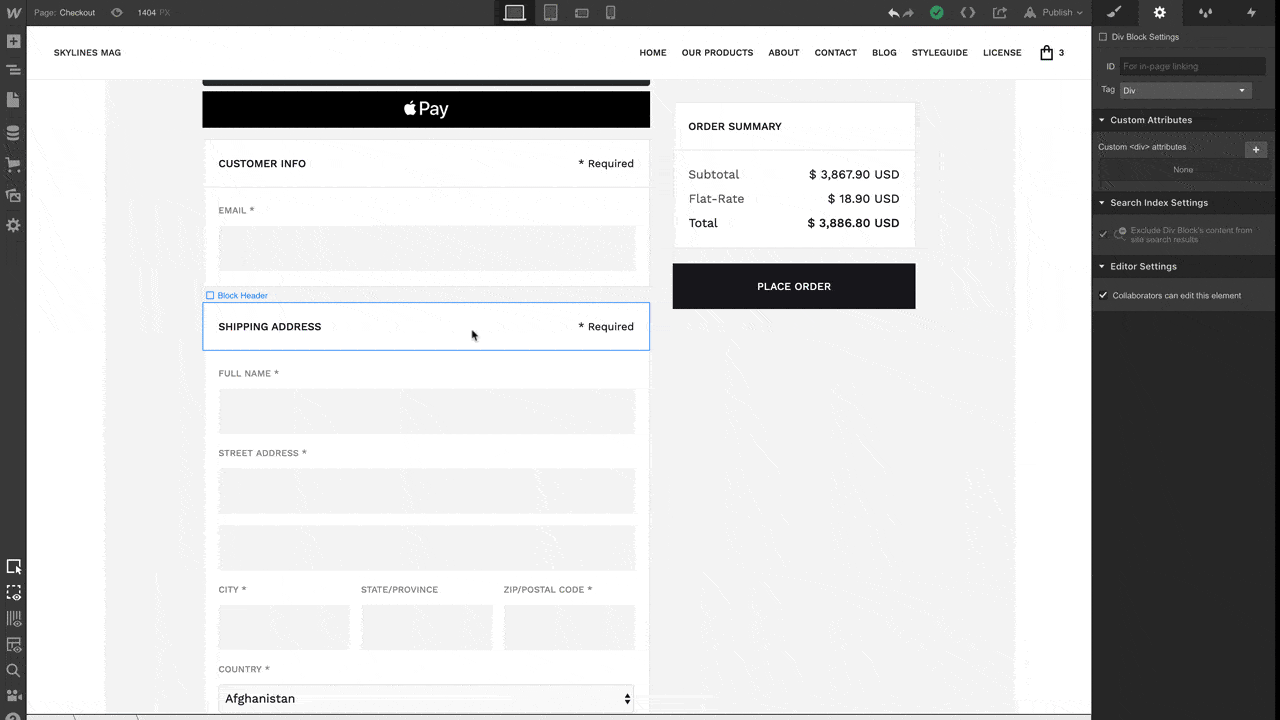Open LICENSE nav link
Screen dimensions: 1280x720
tap(1002, 53)
